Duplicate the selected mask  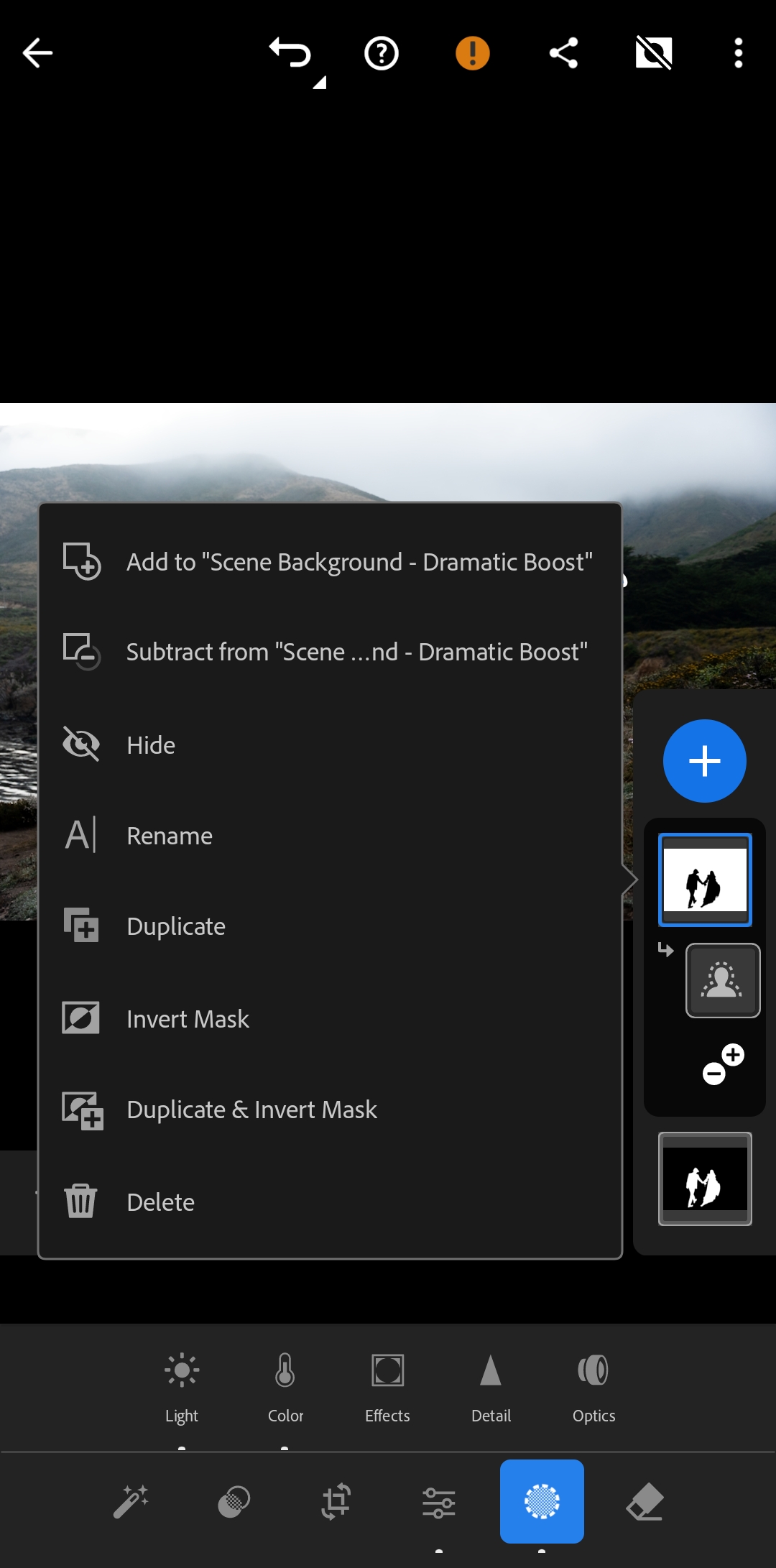(176, 926)
